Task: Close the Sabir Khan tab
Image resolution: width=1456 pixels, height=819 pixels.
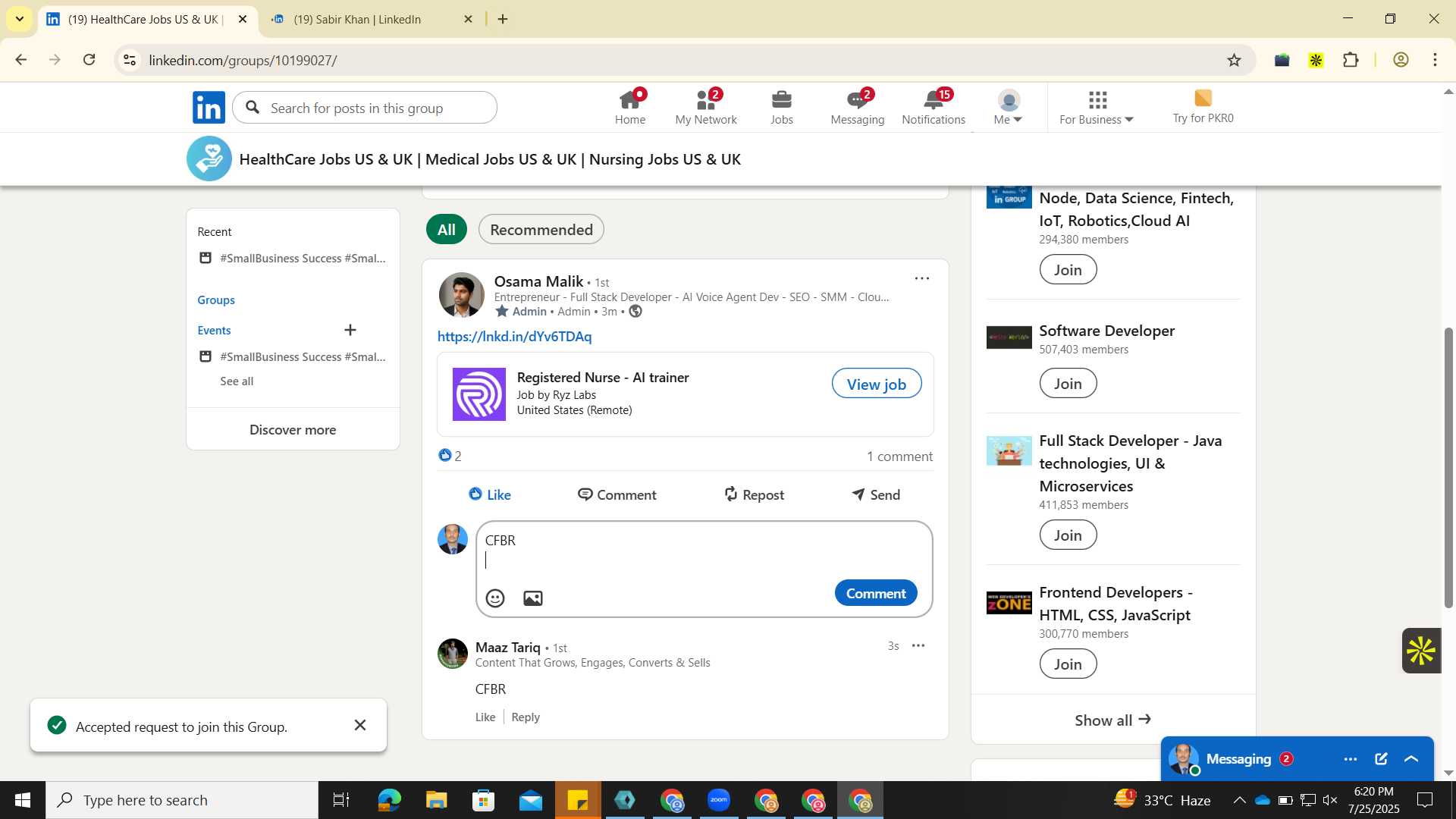Action: point(468,19)
